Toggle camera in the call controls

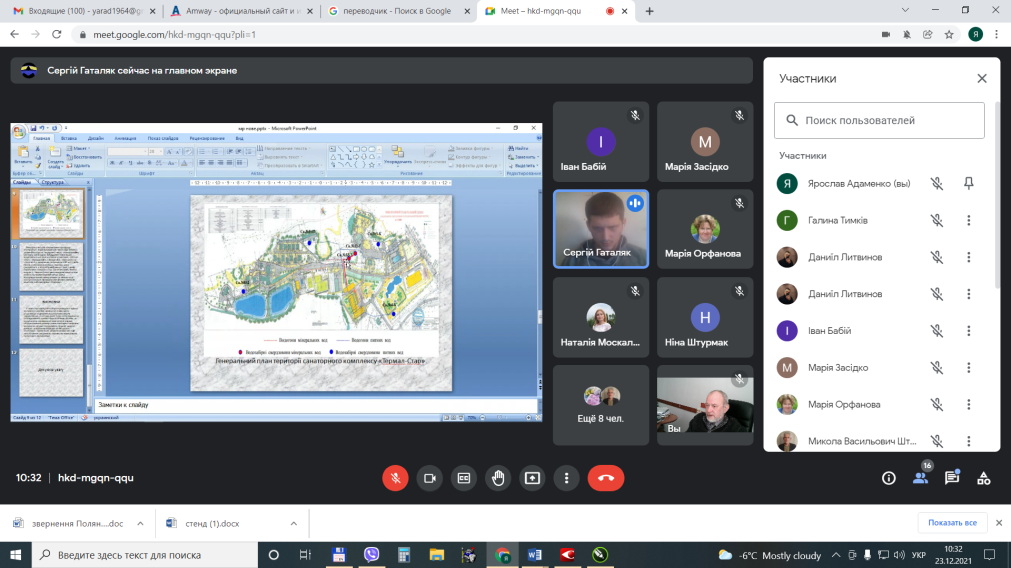pyautogui.click(x=429, y=478)
